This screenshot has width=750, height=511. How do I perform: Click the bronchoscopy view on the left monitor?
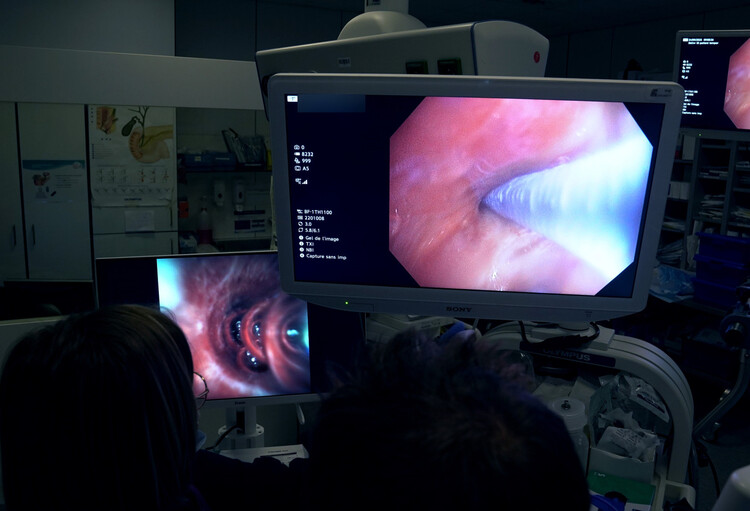click(234, 320)
